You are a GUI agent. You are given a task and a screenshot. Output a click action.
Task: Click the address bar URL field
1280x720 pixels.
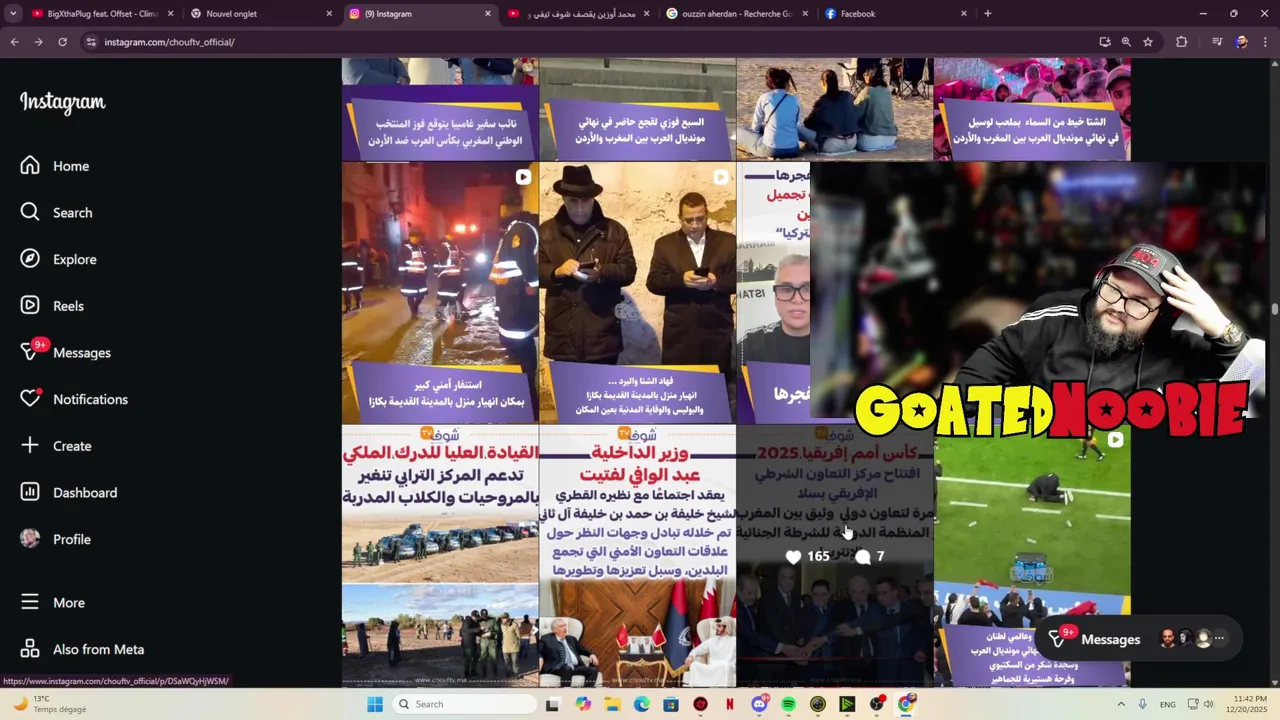coord(590,42)
